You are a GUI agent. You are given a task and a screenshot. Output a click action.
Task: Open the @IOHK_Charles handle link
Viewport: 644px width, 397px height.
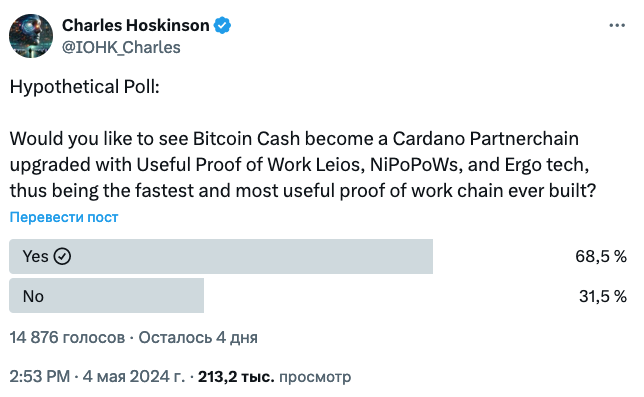pyautogui.click(x=121, y=48)
